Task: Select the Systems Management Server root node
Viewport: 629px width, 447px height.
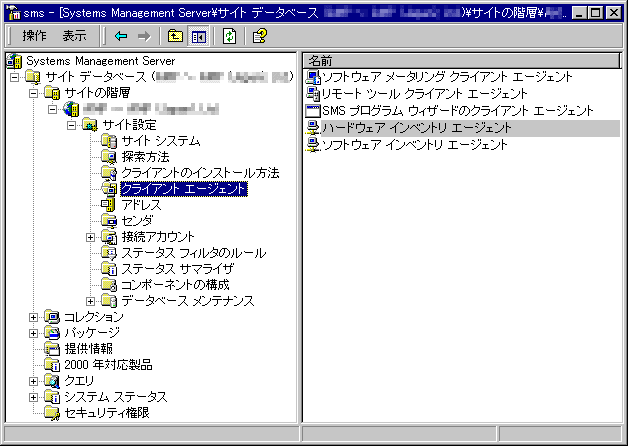Action: tap(100, 61)
